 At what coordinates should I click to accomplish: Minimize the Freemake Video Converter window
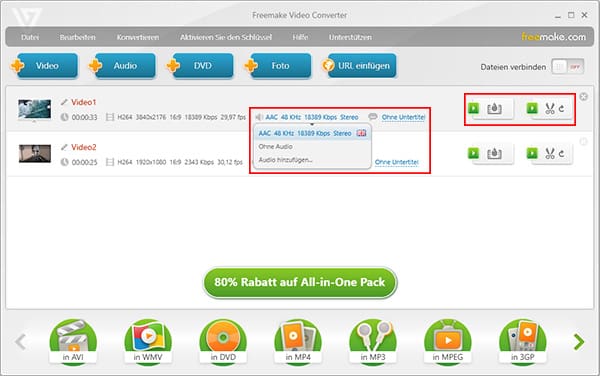coord(558,16)
